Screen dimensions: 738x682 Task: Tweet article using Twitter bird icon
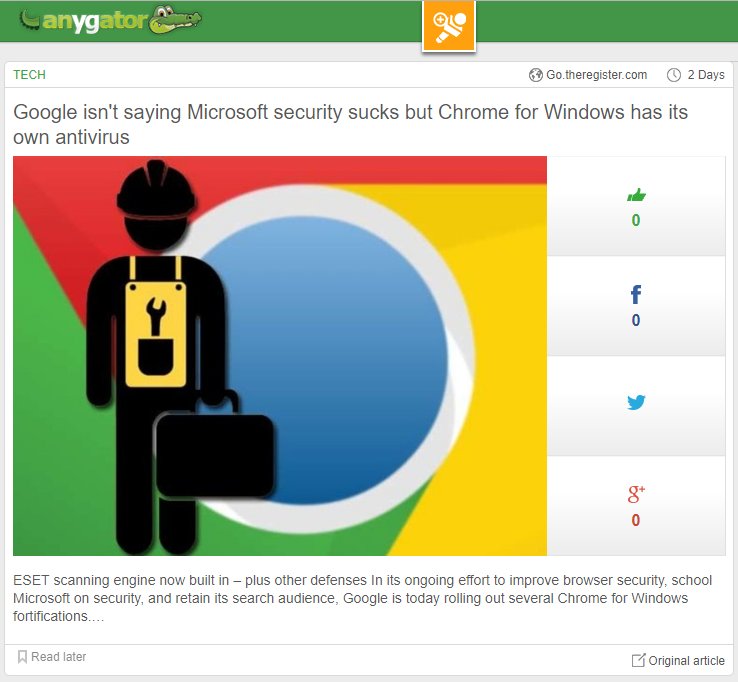[x=636, y=402]
